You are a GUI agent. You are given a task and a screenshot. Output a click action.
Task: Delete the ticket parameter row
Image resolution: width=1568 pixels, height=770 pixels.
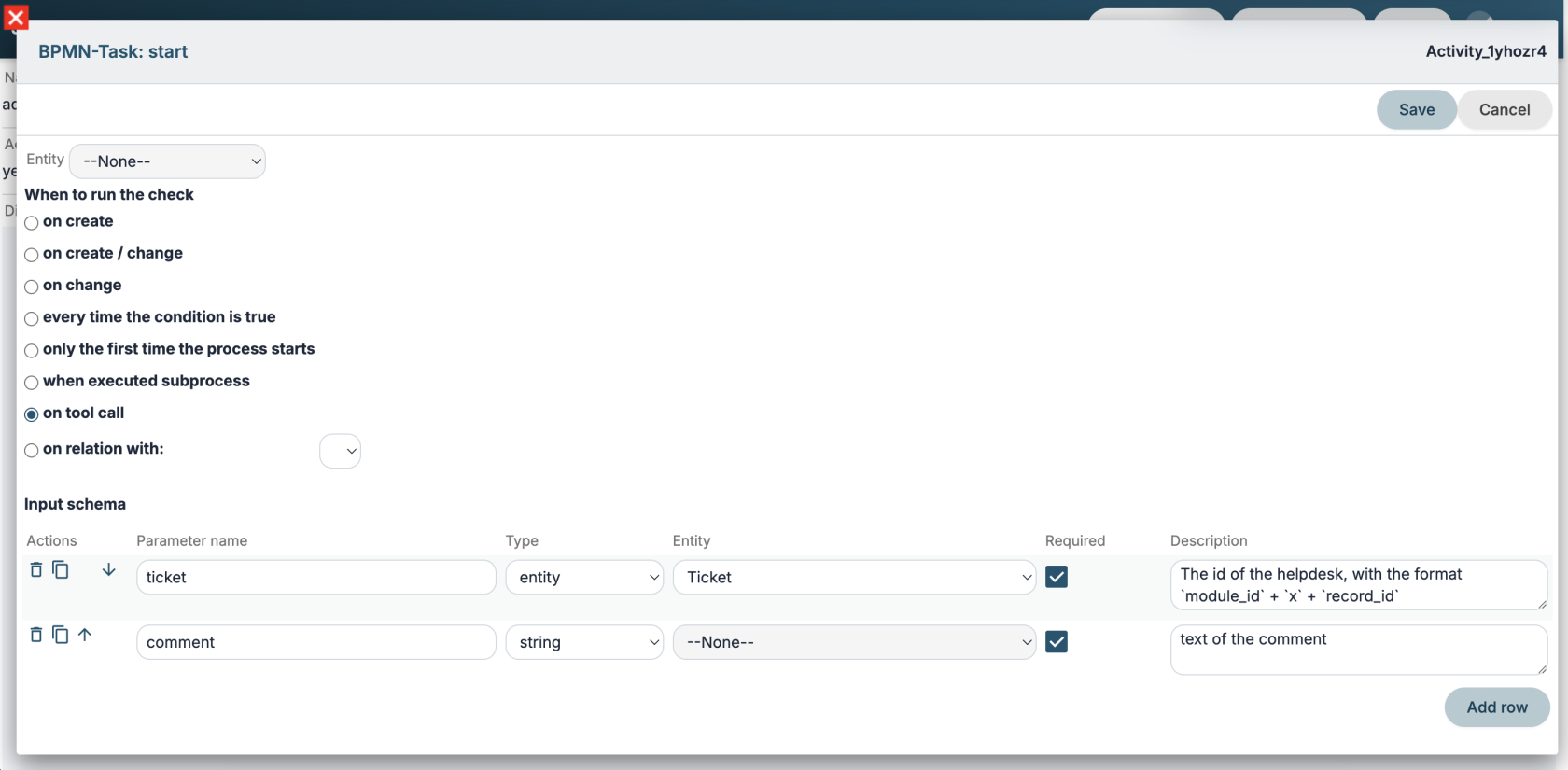36,569
